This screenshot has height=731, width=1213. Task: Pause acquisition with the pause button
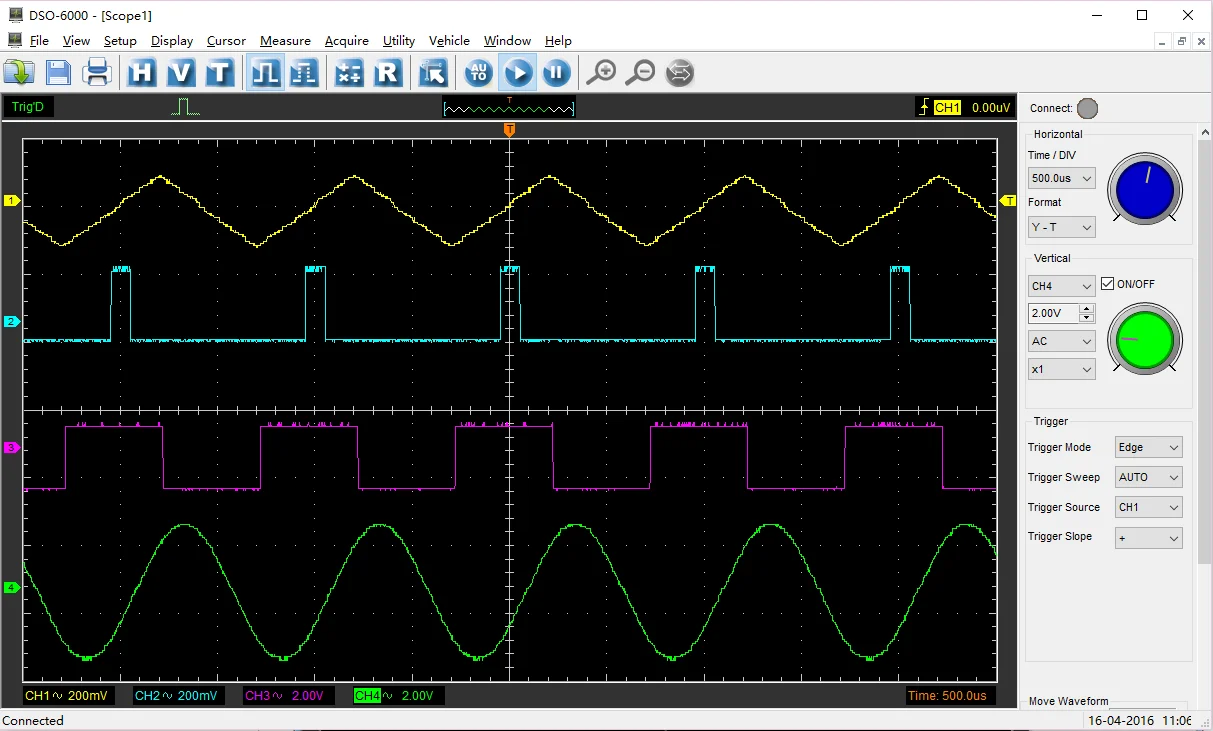tap(556, 73)
